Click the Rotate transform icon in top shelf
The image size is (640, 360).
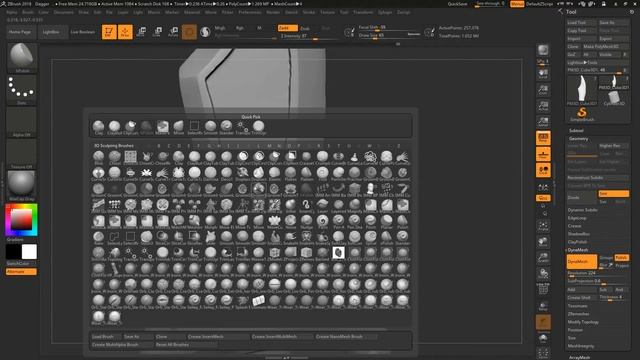point(173,32)
